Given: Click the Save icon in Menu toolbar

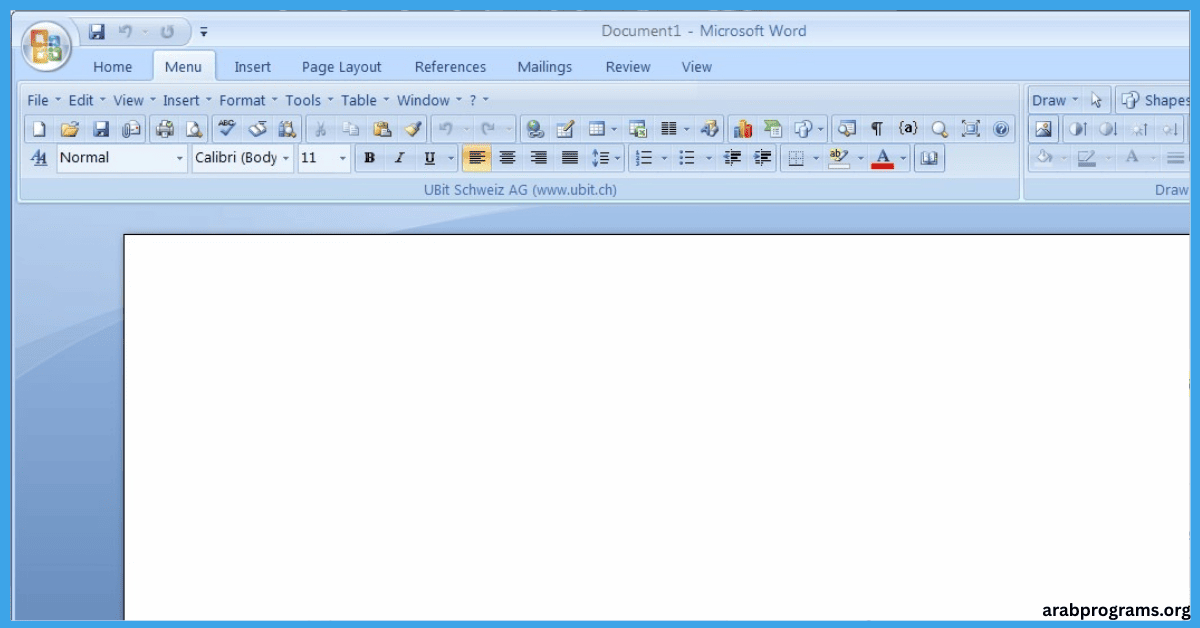Looking at the screenshot, I should pyautogui.click(x=101, y=129).
